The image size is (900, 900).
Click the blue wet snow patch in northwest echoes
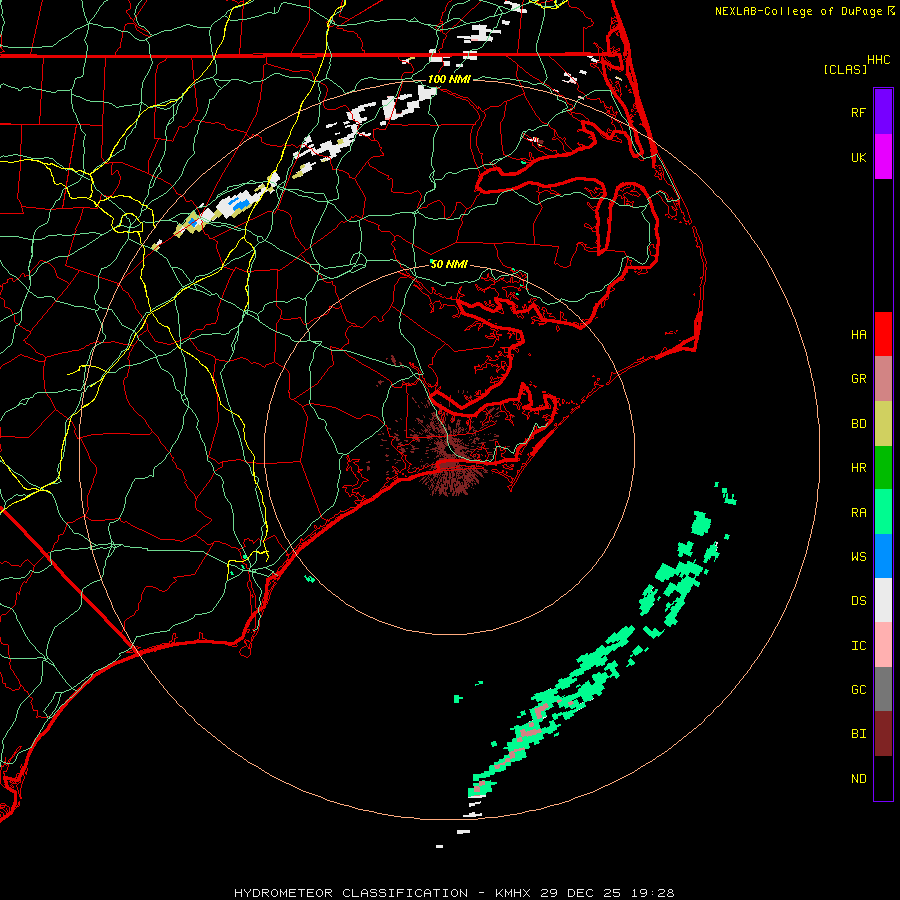239,203
